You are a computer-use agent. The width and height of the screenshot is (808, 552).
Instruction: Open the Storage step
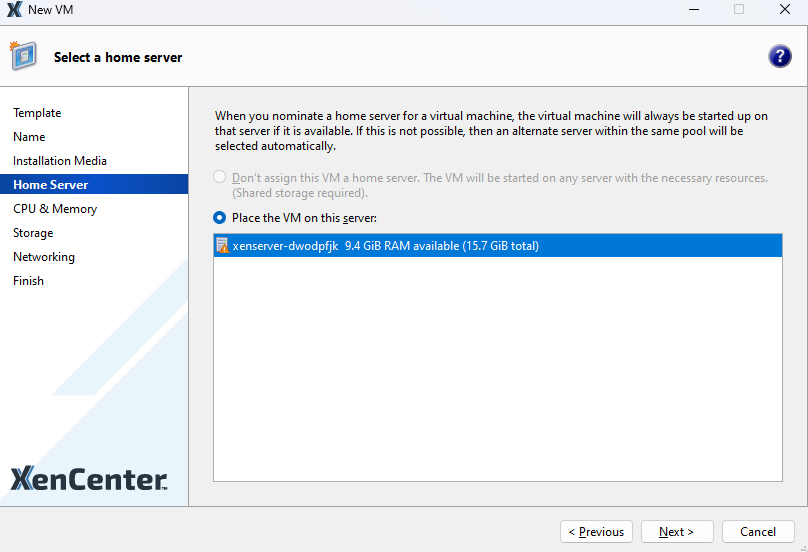(x=33, y=233)
